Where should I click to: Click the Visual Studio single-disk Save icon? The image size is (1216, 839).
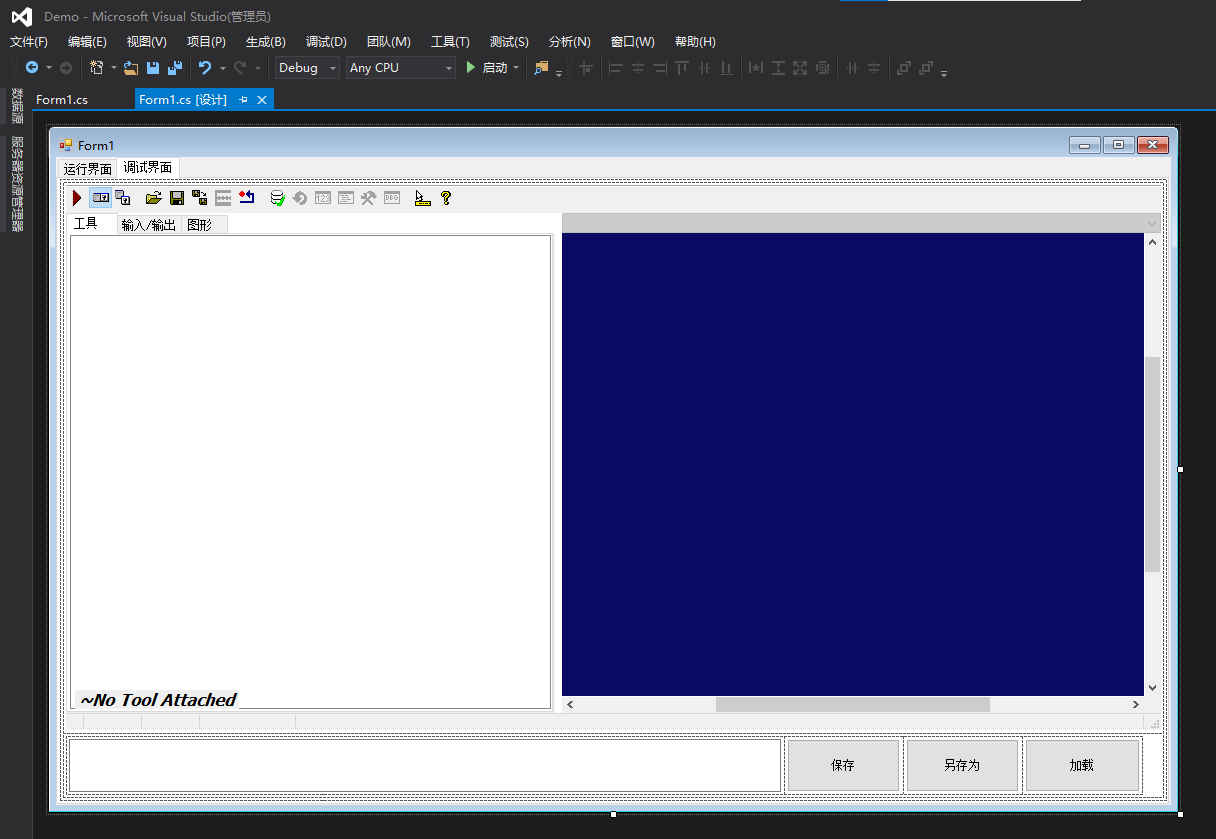(x=153, y=67)
